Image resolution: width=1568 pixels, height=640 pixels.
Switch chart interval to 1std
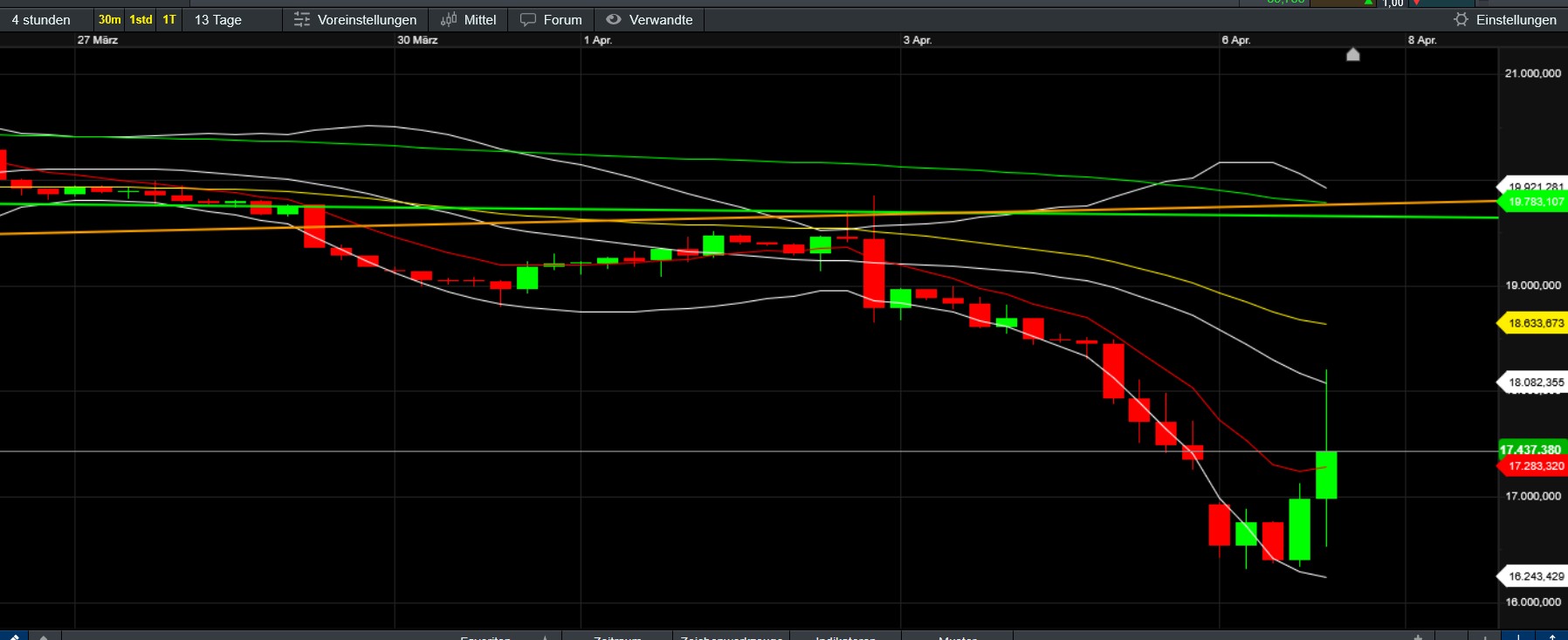point(141,19)
